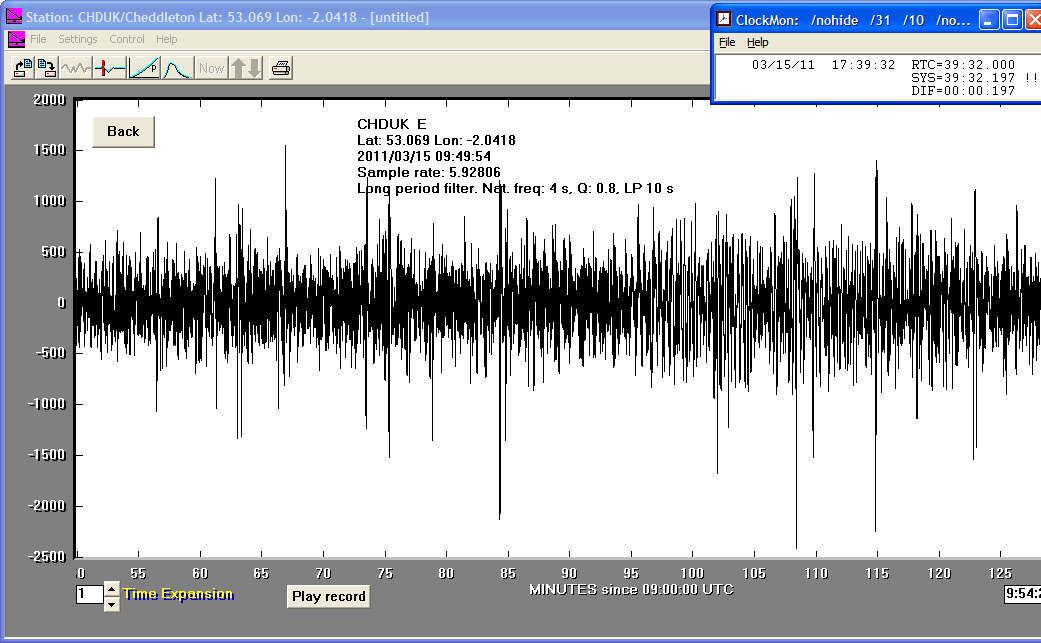
Task: Open the Settings menu
Action: click(x=78, y=39)
